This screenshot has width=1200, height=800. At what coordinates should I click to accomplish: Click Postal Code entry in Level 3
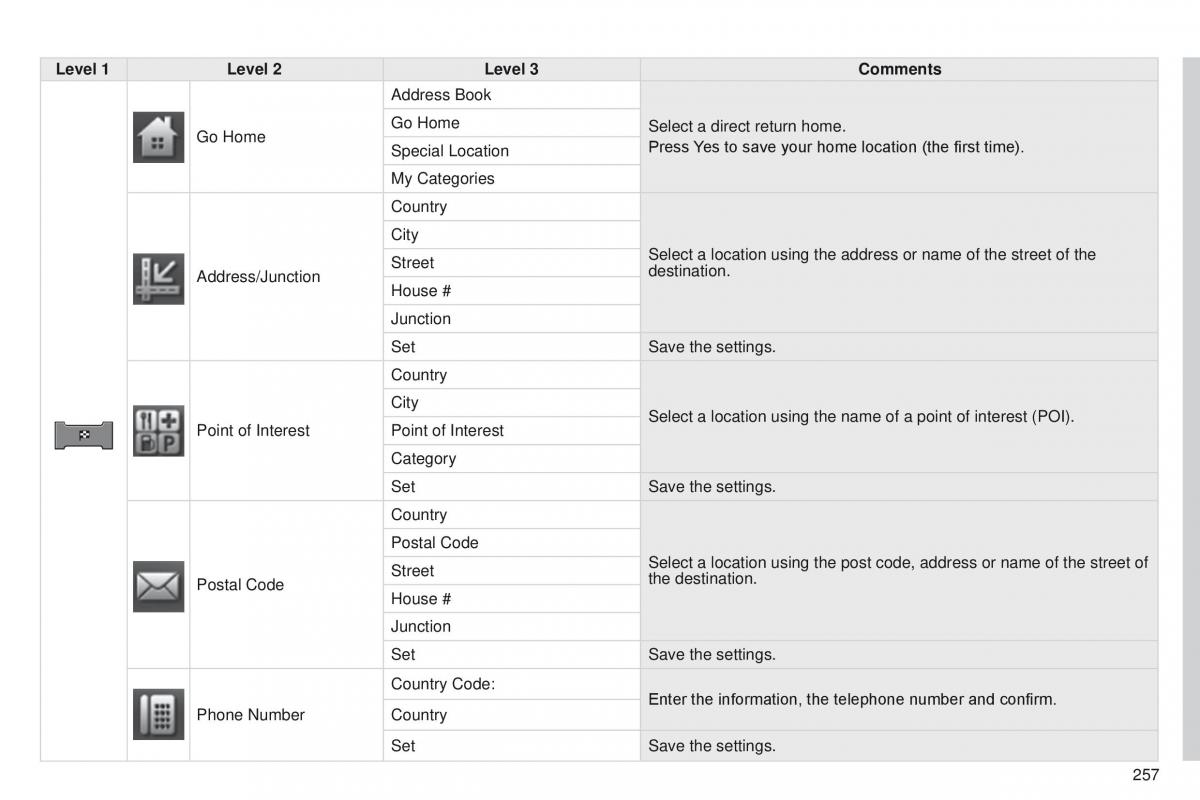coord(511,543)
